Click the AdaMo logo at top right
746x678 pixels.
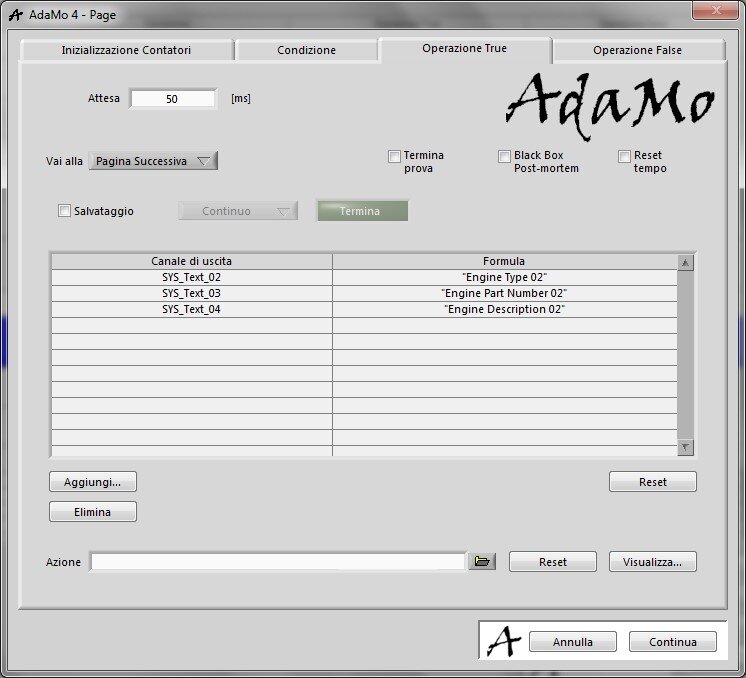(609, 99)
